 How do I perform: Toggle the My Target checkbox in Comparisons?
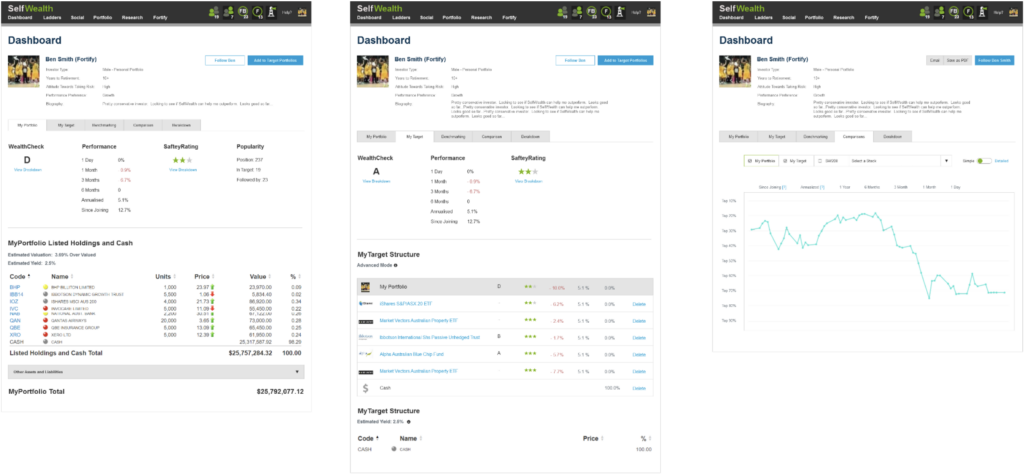785,160
